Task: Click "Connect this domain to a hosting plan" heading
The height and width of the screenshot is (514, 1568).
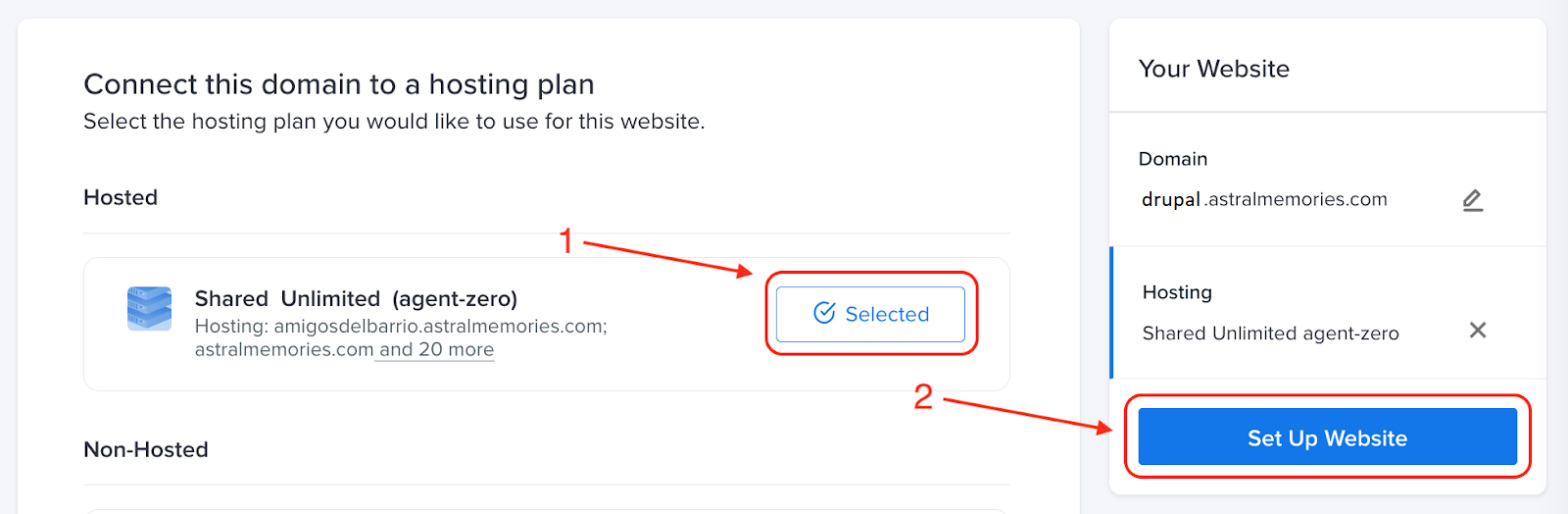Action: 339,84
